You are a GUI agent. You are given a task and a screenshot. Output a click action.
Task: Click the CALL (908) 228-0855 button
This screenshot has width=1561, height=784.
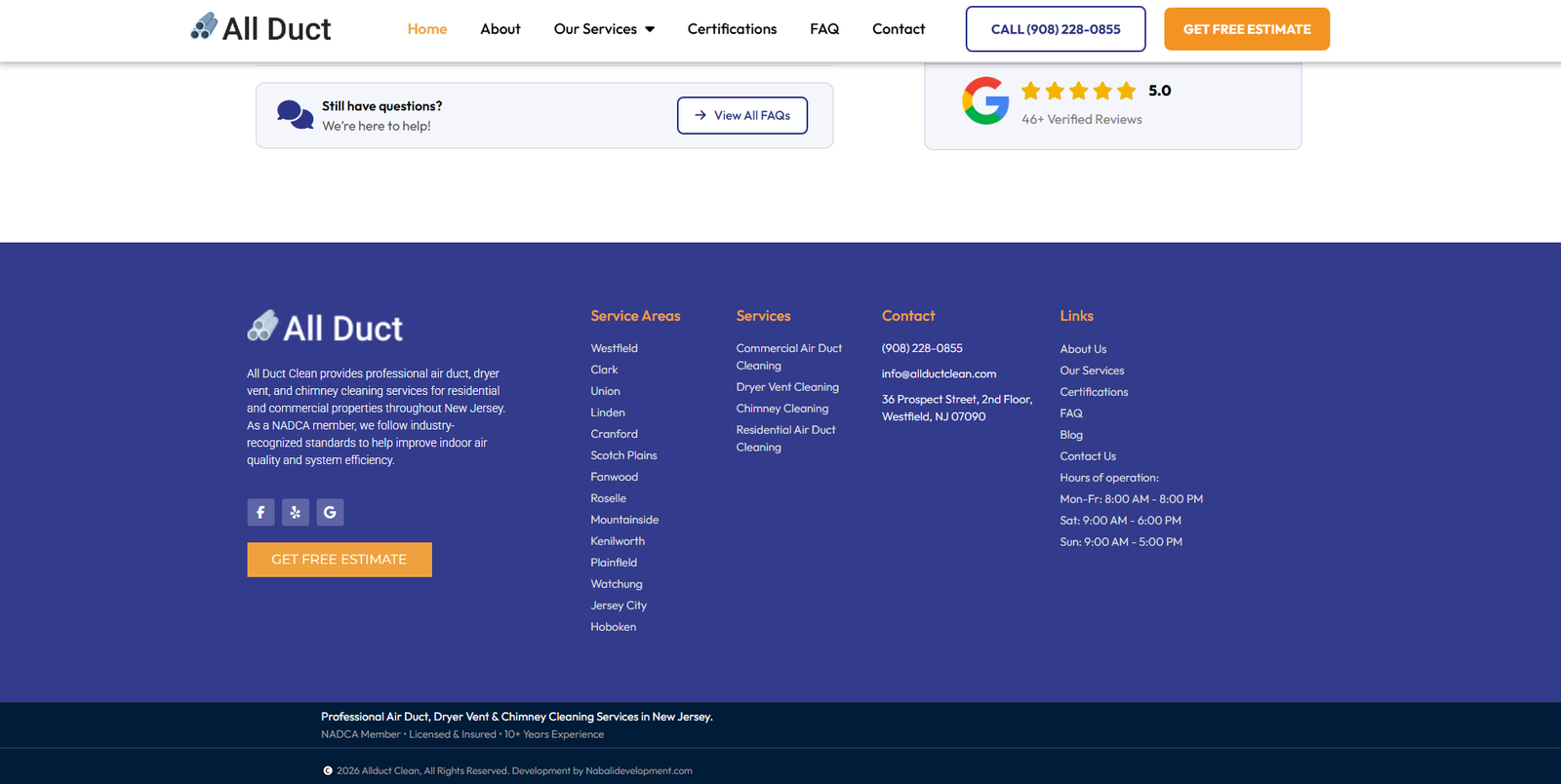tap(1056, 29)
